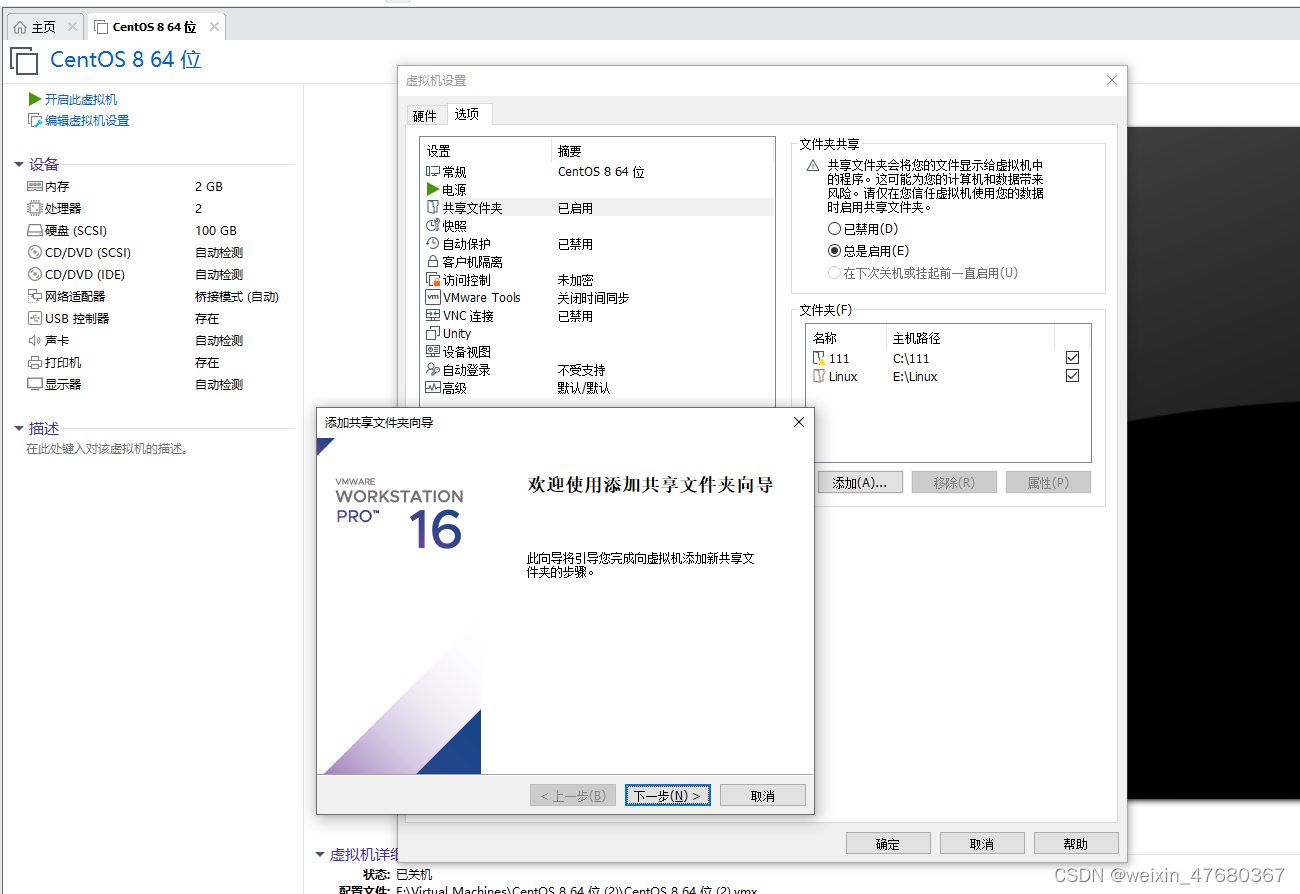Select the 打印机 printer icon

click(x=35, y=363)
